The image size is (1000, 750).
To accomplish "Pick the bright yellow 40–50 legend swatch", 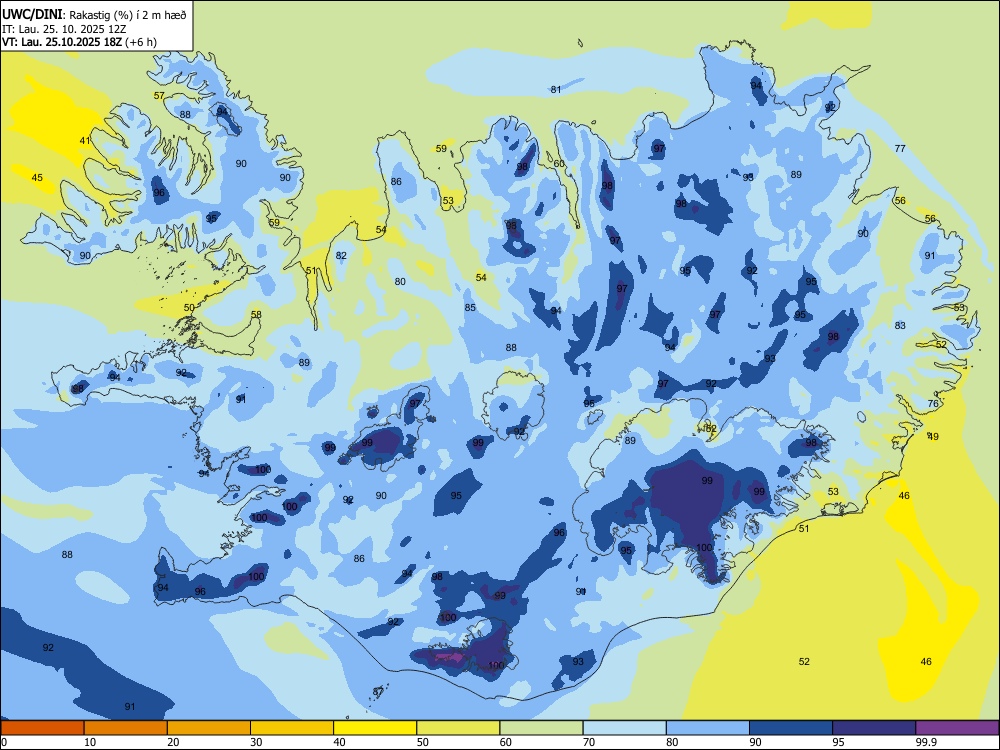I will pos(375,728).
